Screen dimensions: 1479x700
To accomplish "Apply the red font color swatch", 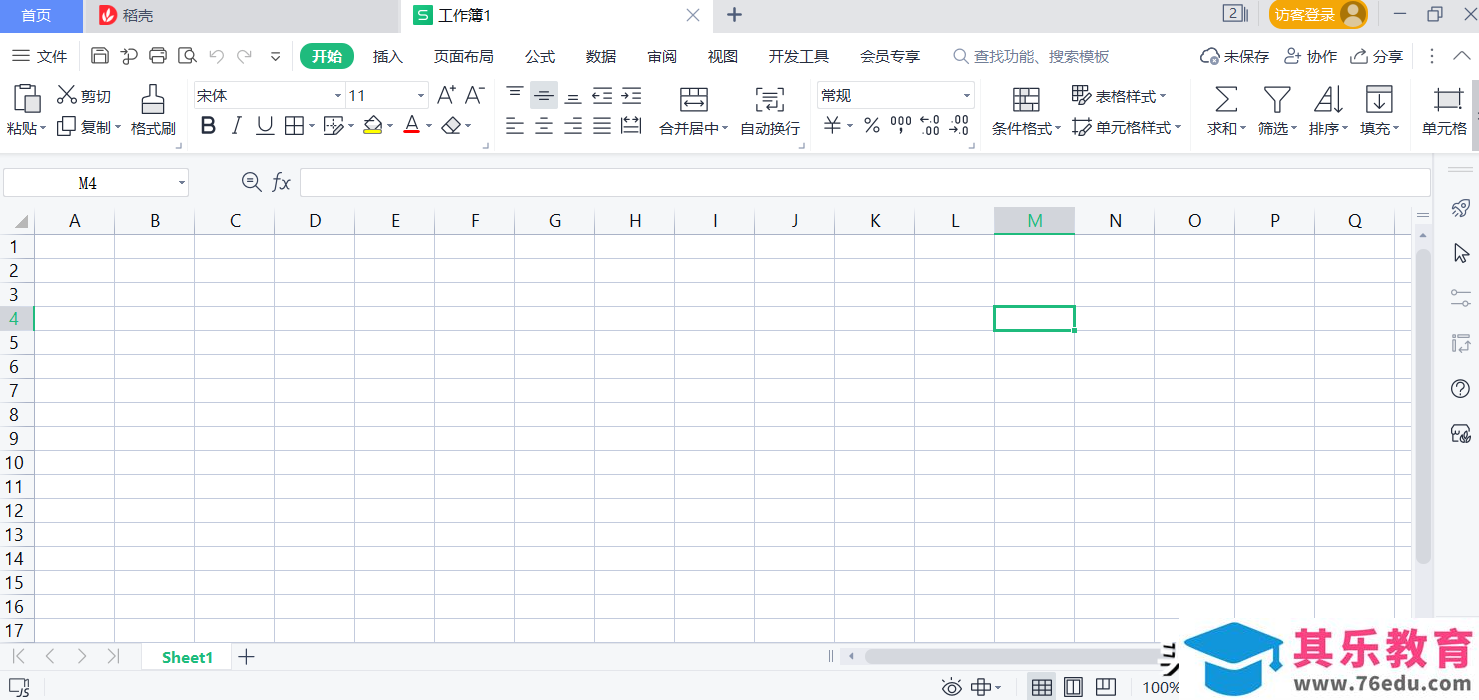I will [412, 126].
